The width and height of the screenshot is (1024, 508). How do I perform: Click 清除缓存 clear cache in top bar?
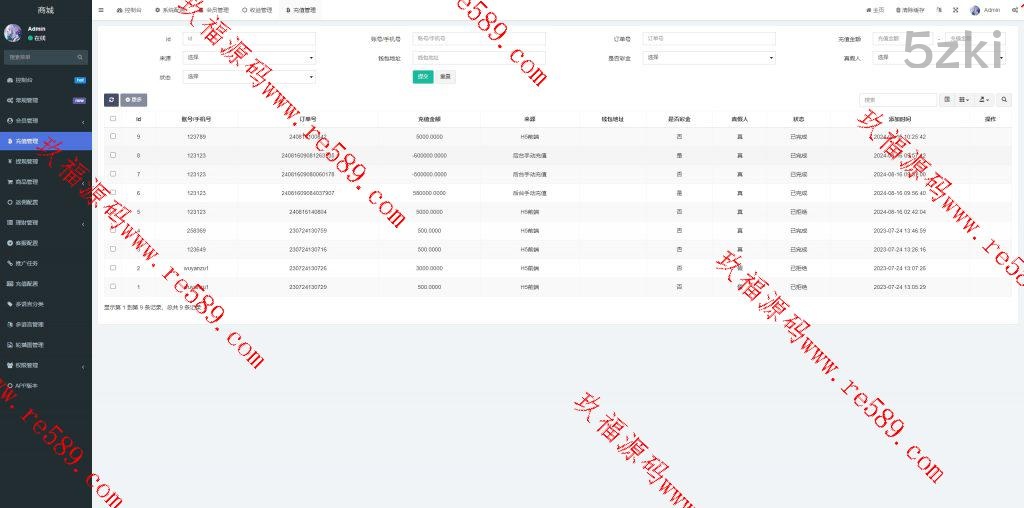pyautogui.click(x=910, y=10)
